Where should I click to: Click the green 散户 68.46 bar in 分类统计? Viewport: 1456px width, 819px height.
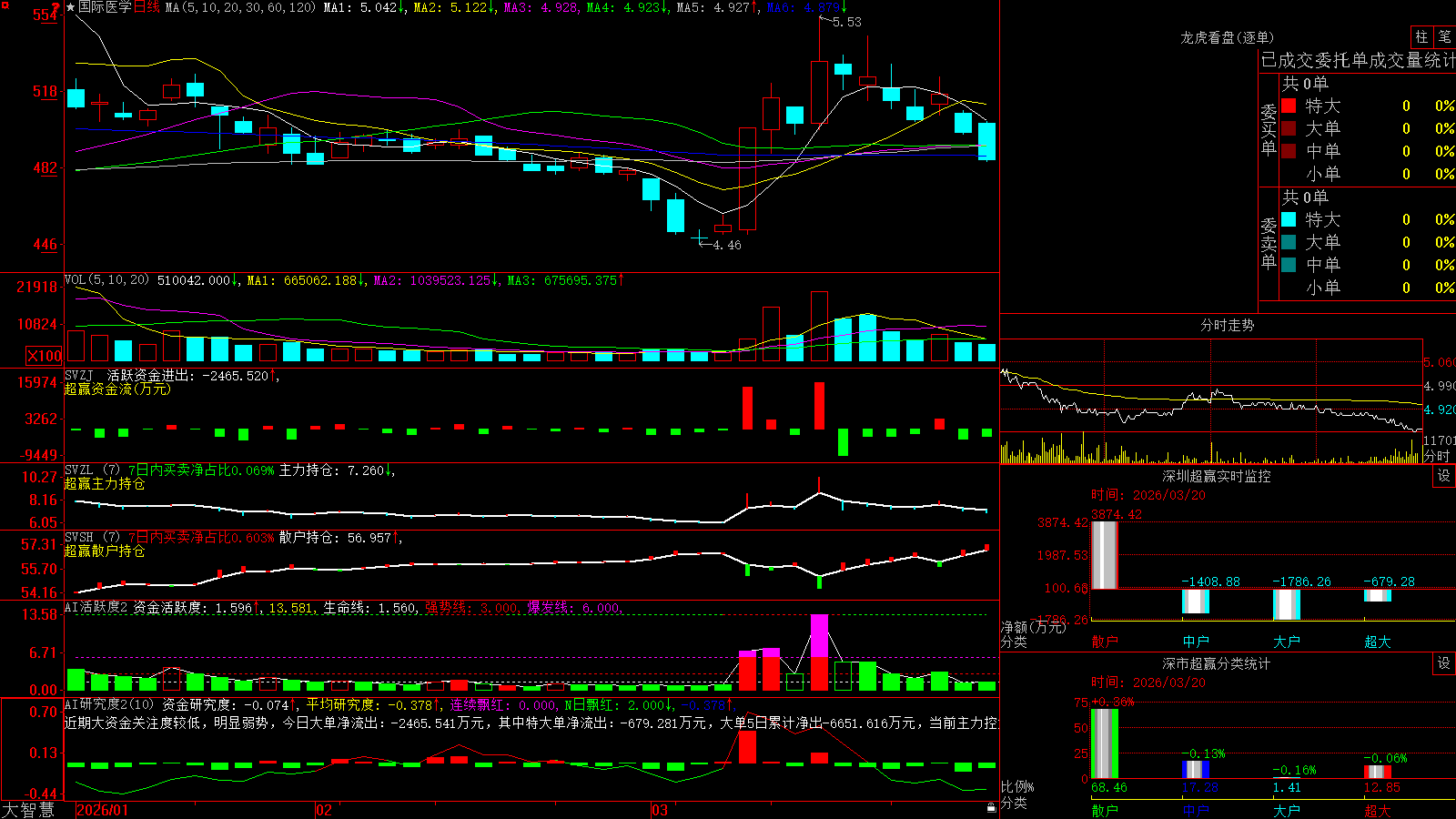pyautogui.click(x=1104, y=743)
